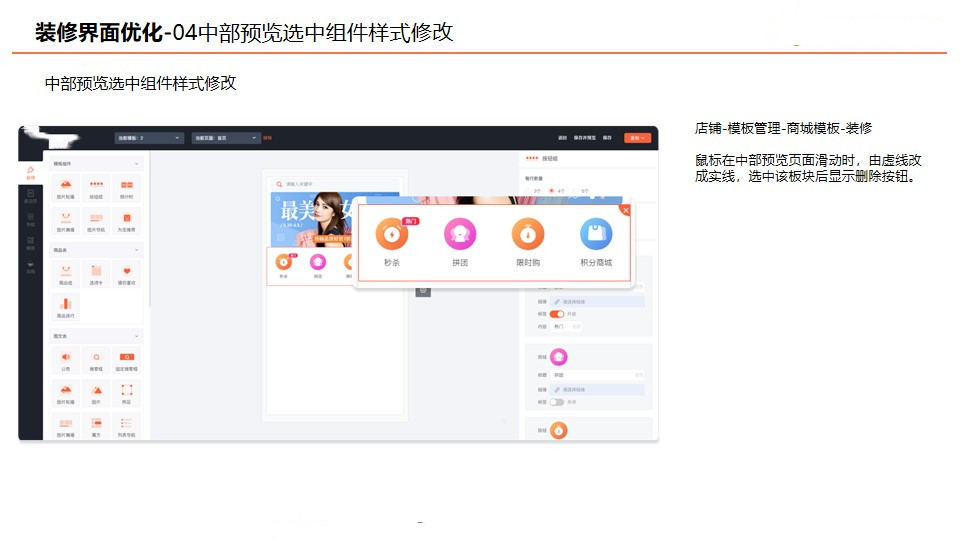Collapse the 商品类 section

(x=137, y=250)
